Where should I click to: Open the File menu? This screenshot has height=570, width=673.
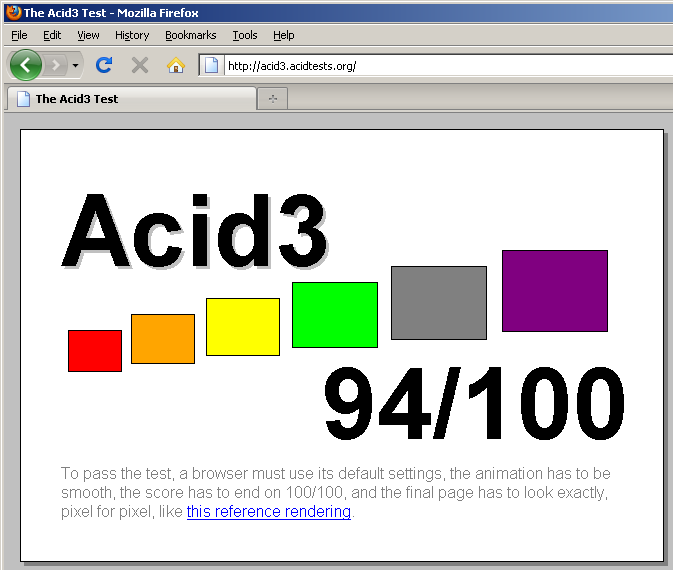tap(19, 35)
